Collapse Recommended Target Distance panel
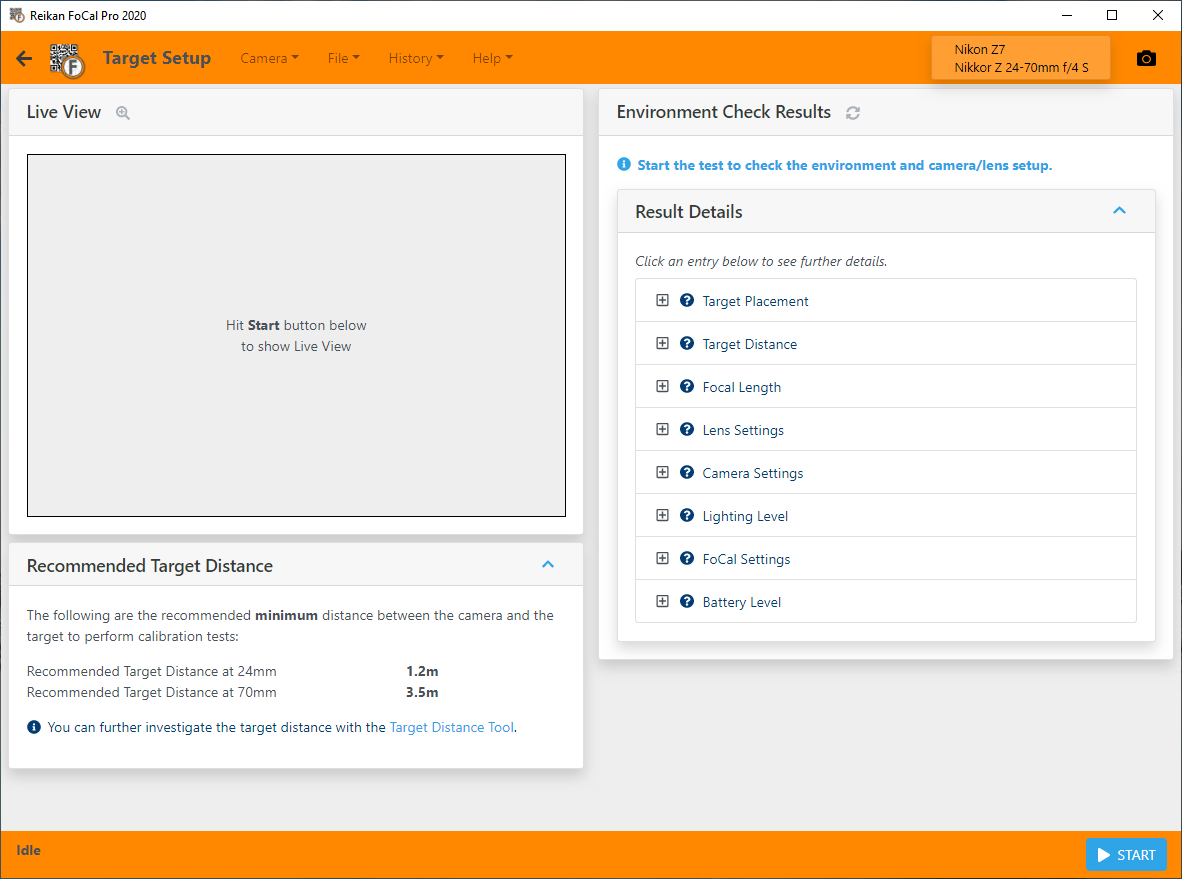Screen dimensions: 1182x879 point(548,565)
